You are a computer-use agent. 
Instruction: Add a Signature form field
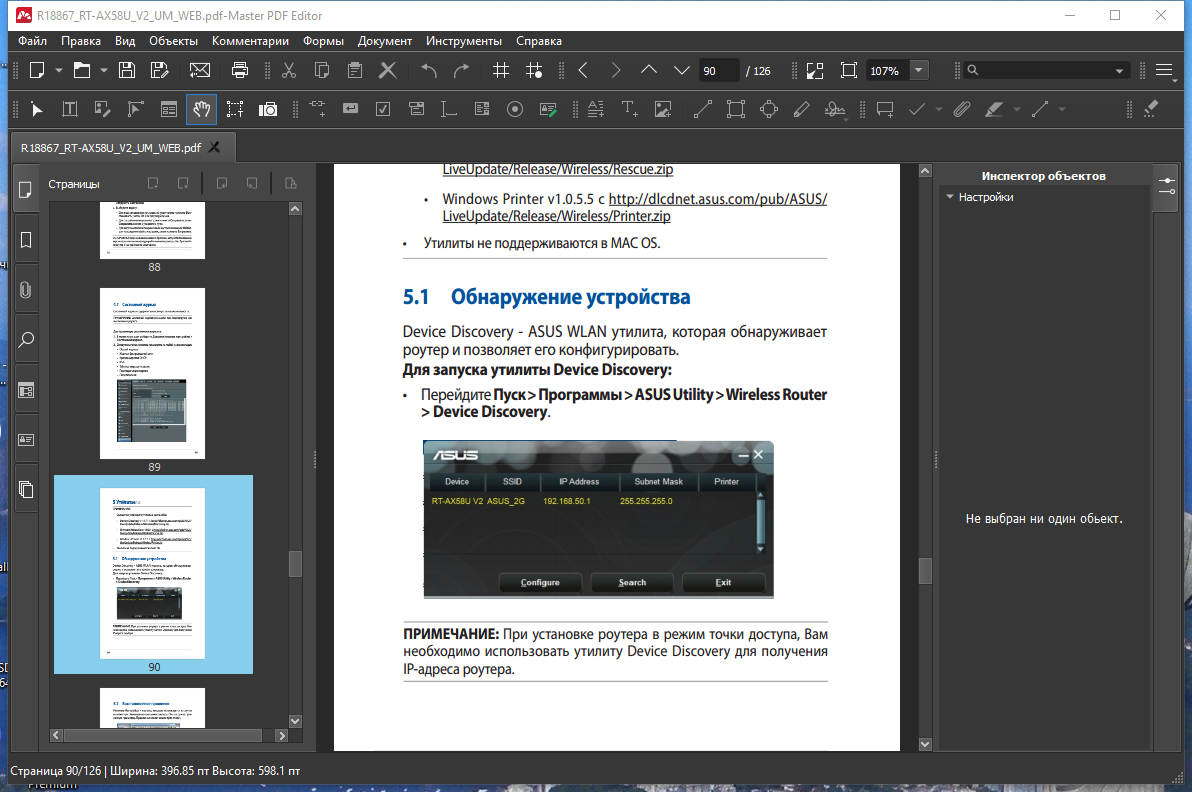coord(548,109)
